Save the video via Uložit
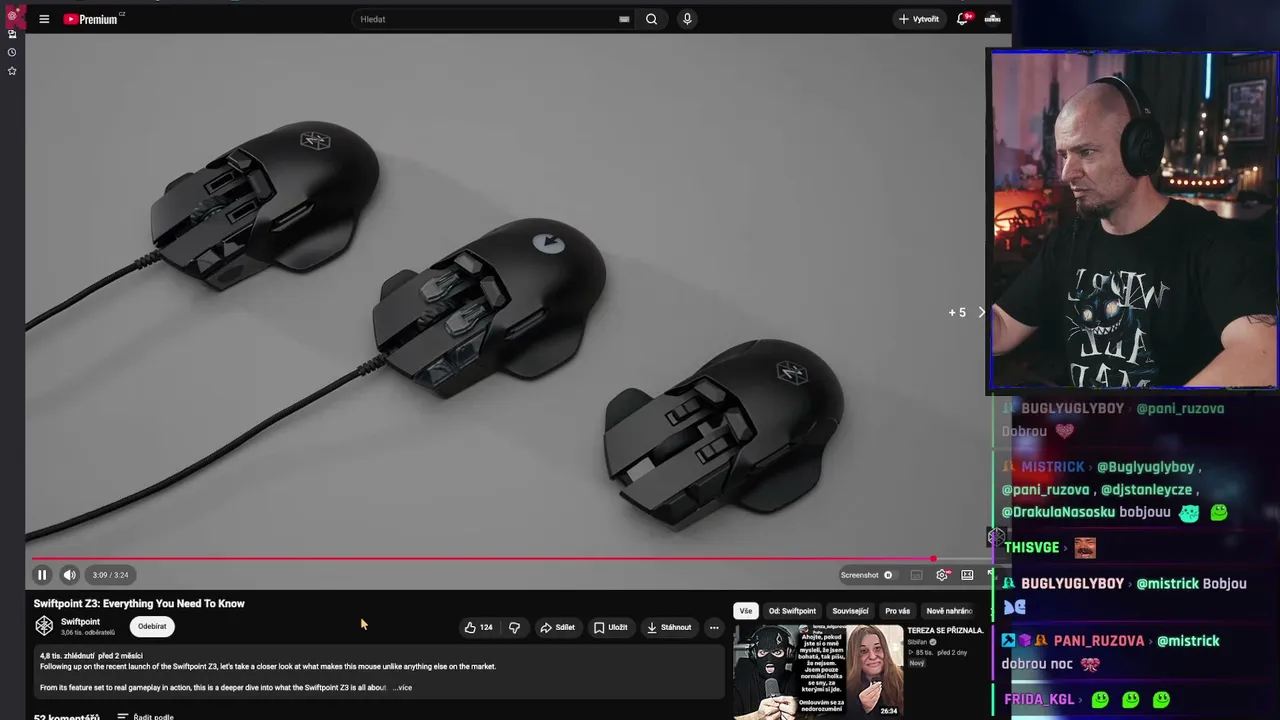Viewport: 1280px width, 720px height. [x=611, y=628]
